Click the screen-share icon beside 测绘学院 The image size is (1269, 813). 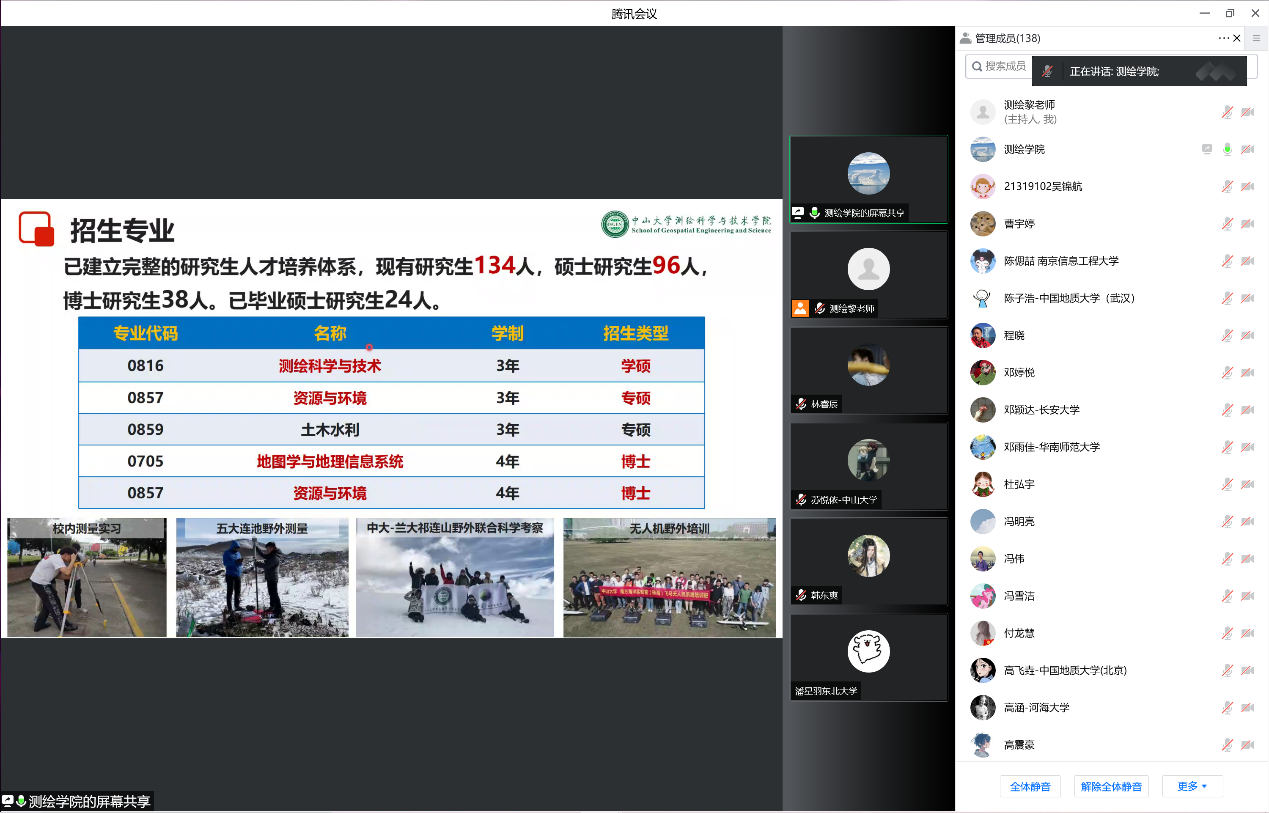point(1207,149)
